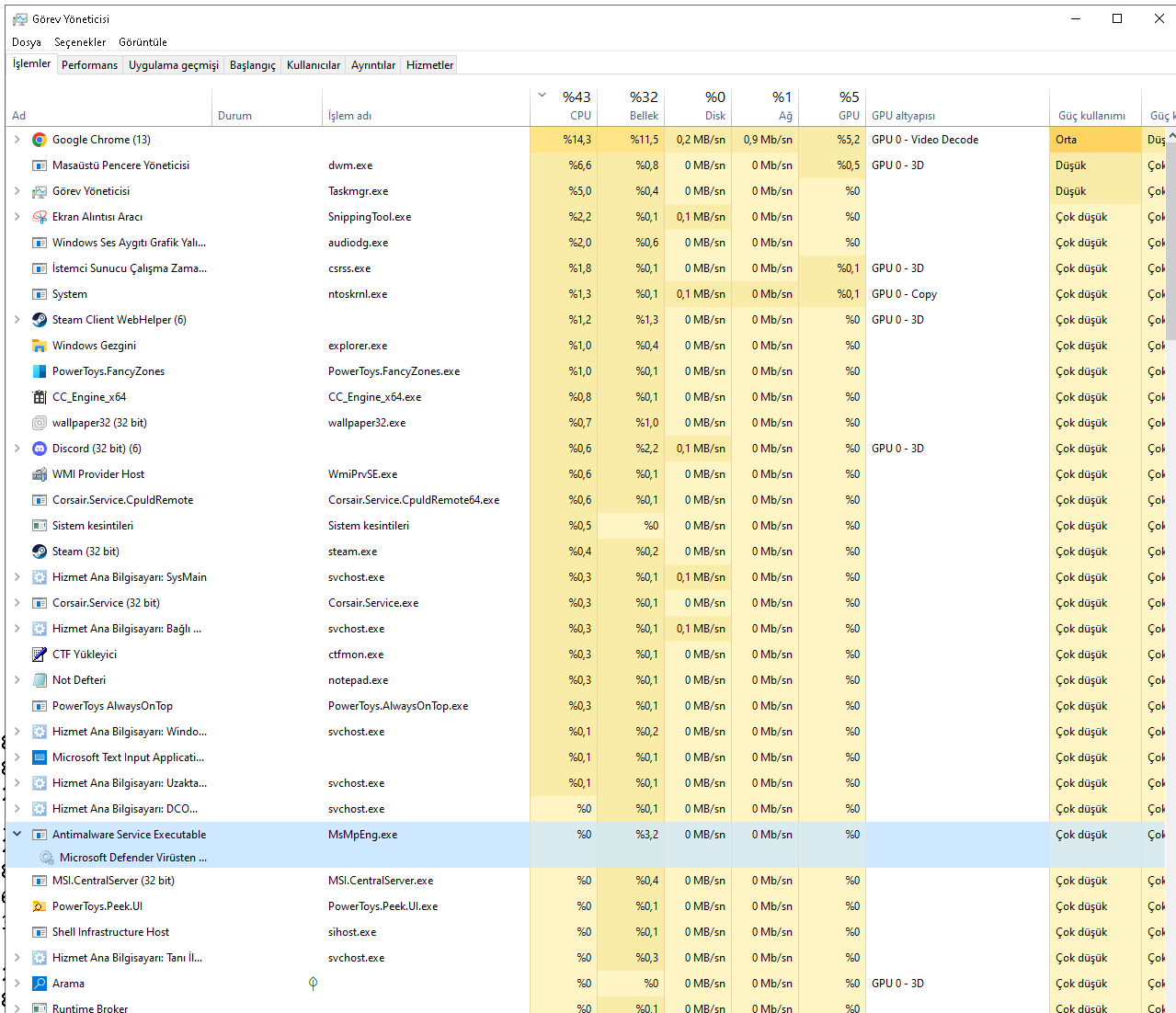Expand the Steam Client WebHelper (6) group
Viewport: 1176px width, 1013px height.
[x=17, y=320]
